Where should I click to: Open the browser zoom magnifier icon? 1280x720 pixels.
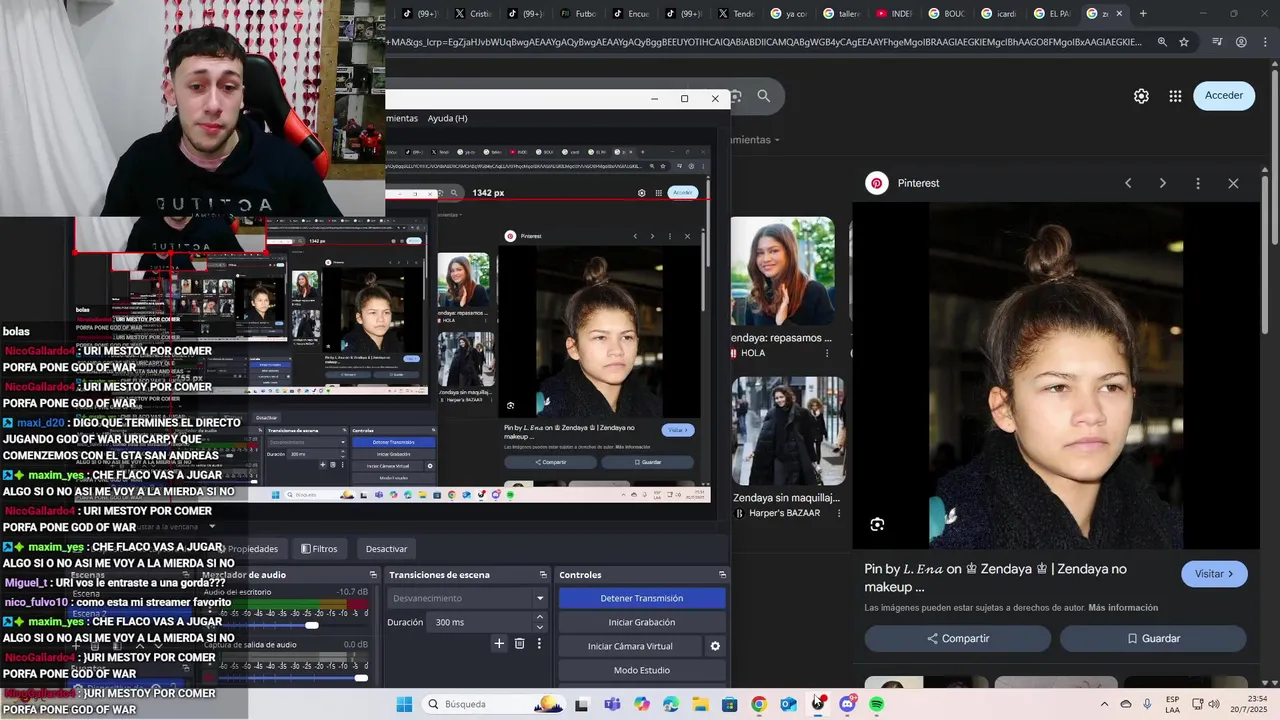coord(1162,42)
